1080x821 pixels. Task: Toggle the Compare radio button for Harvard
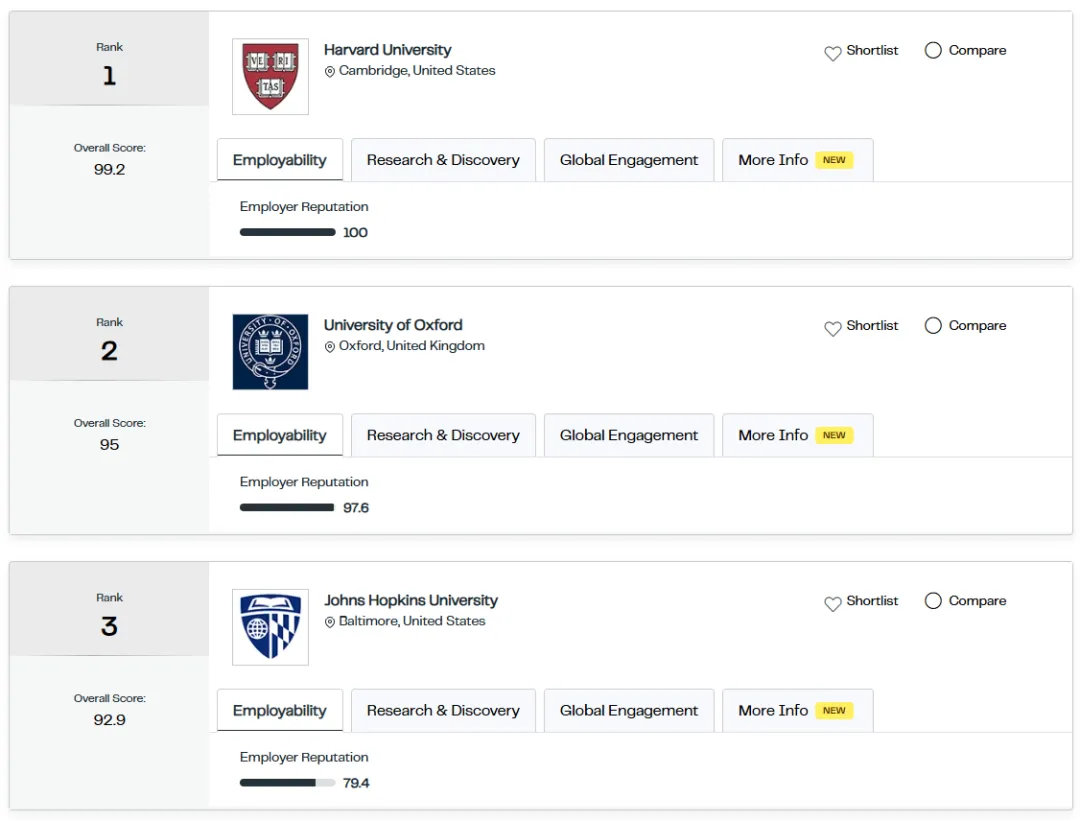933,50
